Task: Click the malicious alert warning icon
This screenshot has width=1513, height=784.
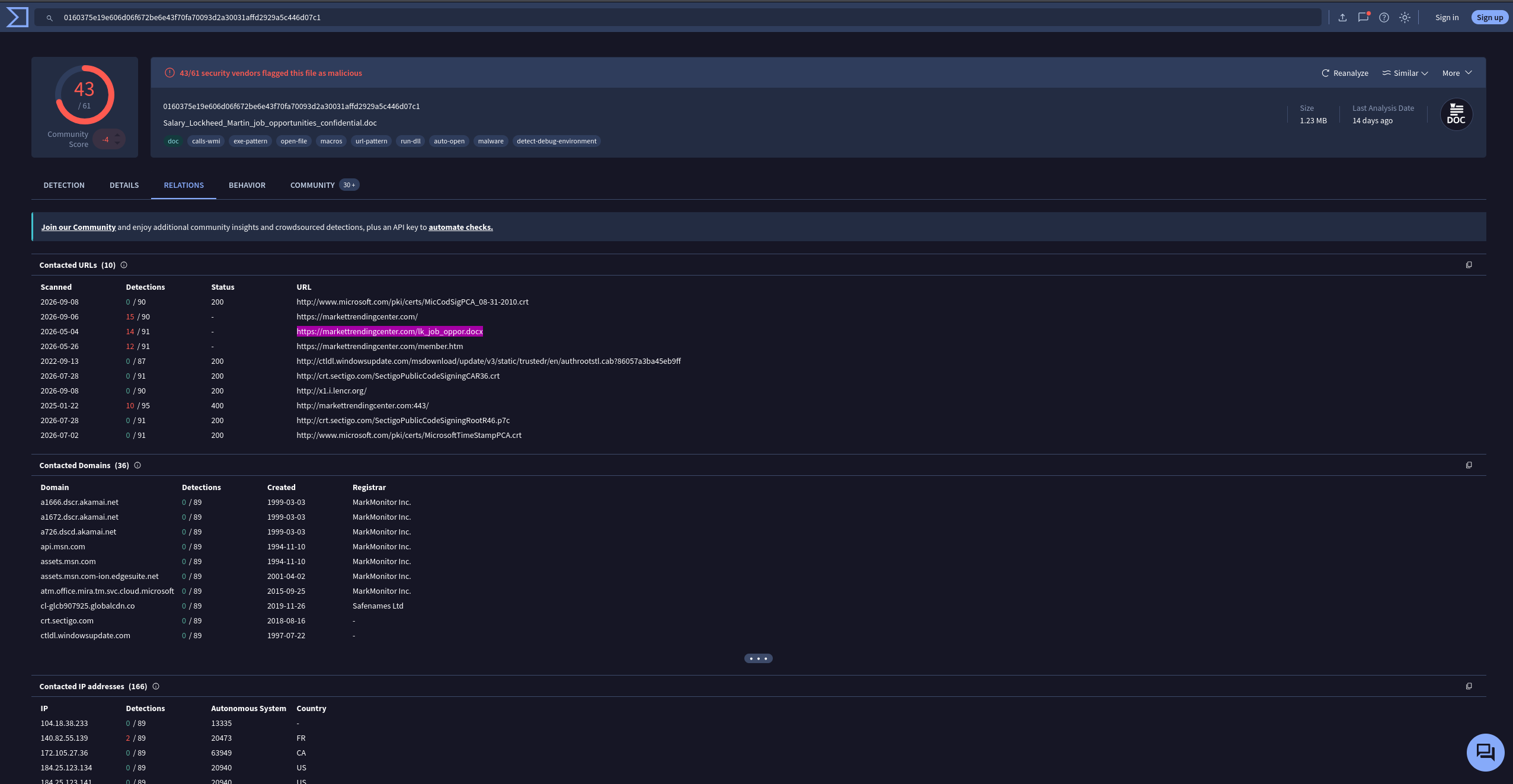Action: click(x=169, y=73)
